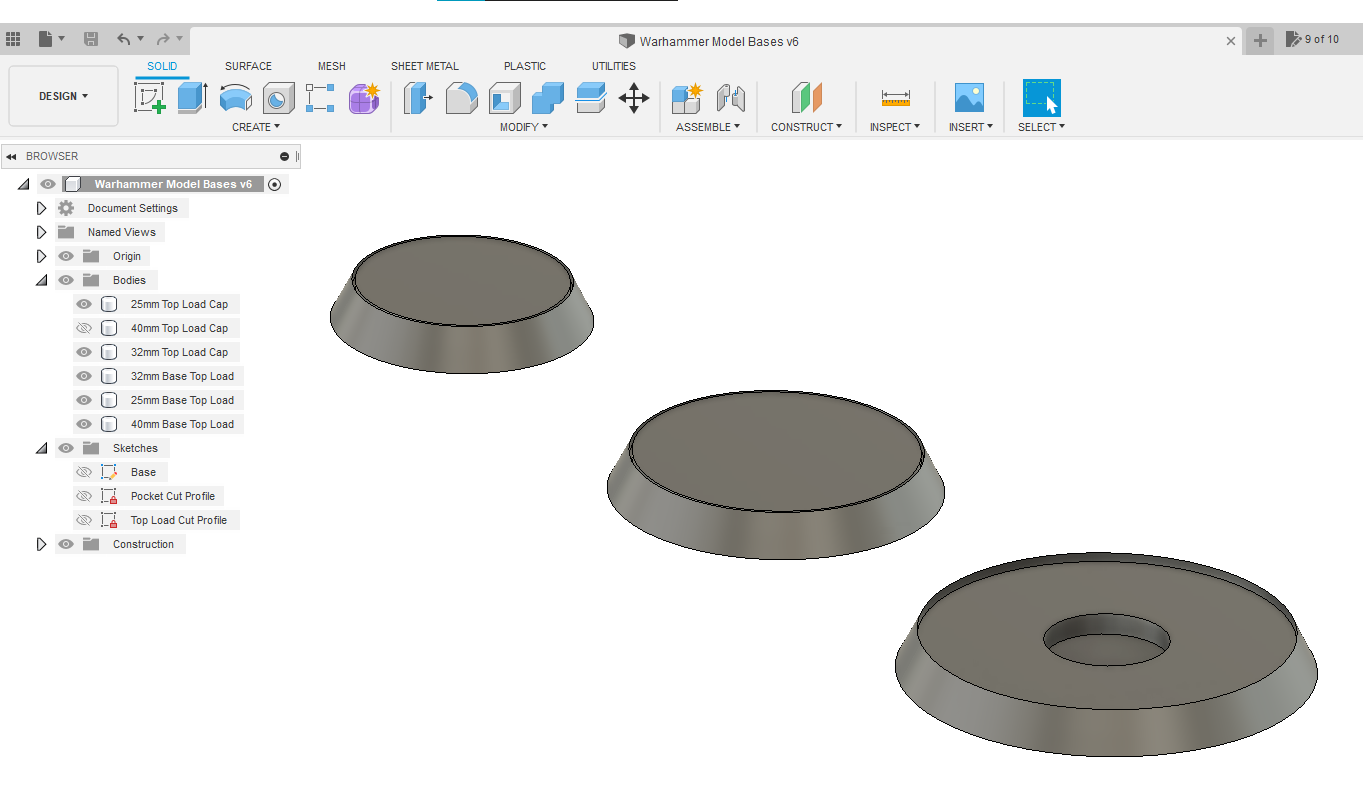Toggle visibility of Bodies folder
This screenshot has height=807, width=1363.
[x=66, y=280]
